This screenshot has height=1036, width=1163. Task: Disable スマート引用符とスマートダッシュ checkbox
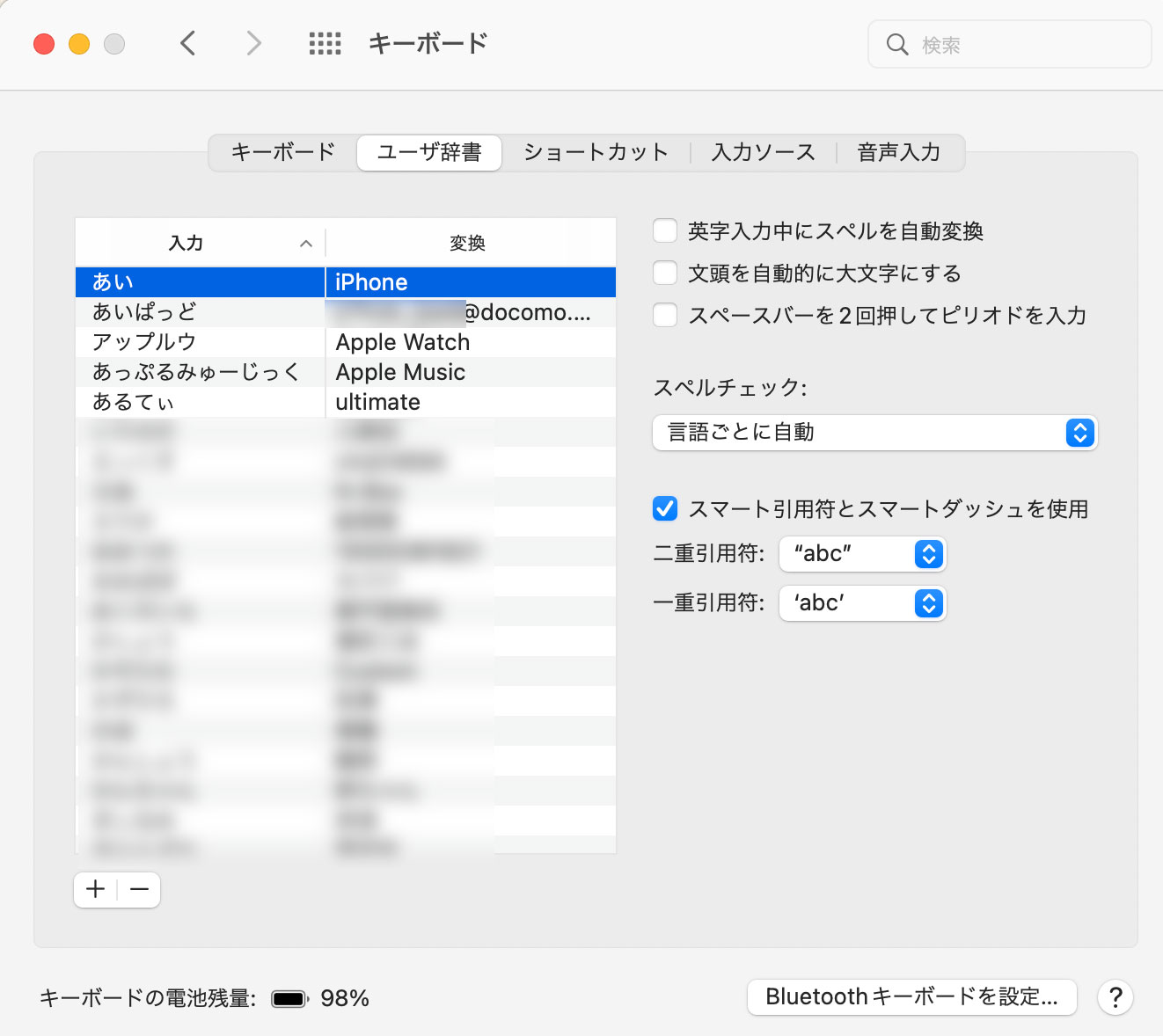click(665, 508)
